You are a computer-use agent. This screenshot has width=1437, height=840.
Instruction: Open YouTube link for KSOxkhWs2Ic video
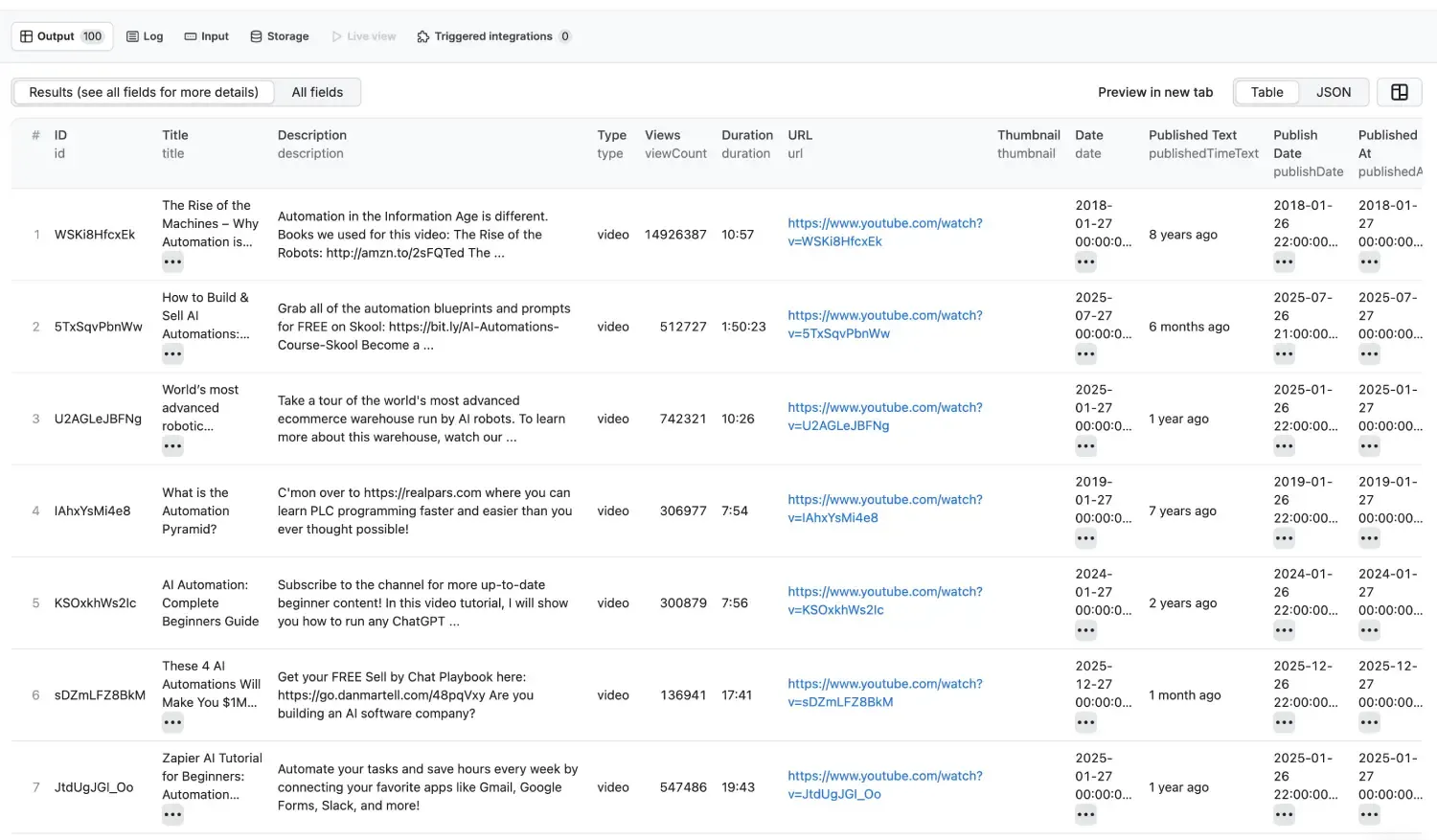884,601
